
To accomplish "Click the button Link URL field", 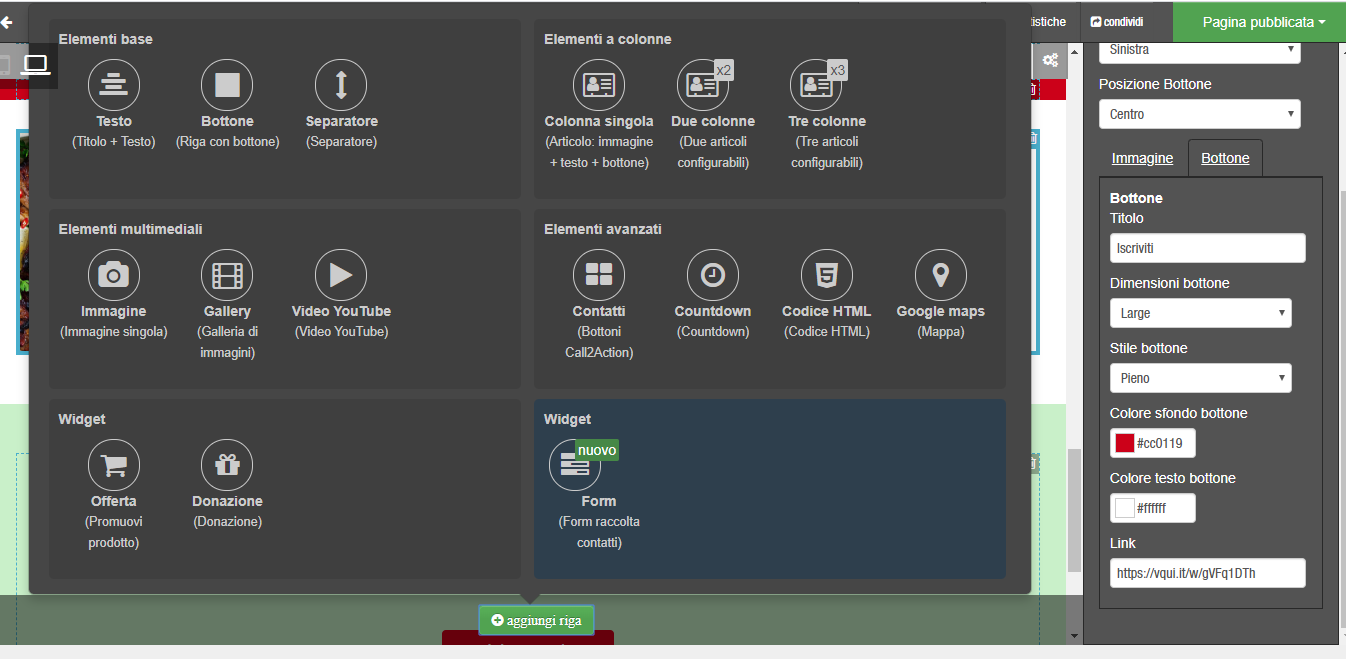I will pos(1207,573).
